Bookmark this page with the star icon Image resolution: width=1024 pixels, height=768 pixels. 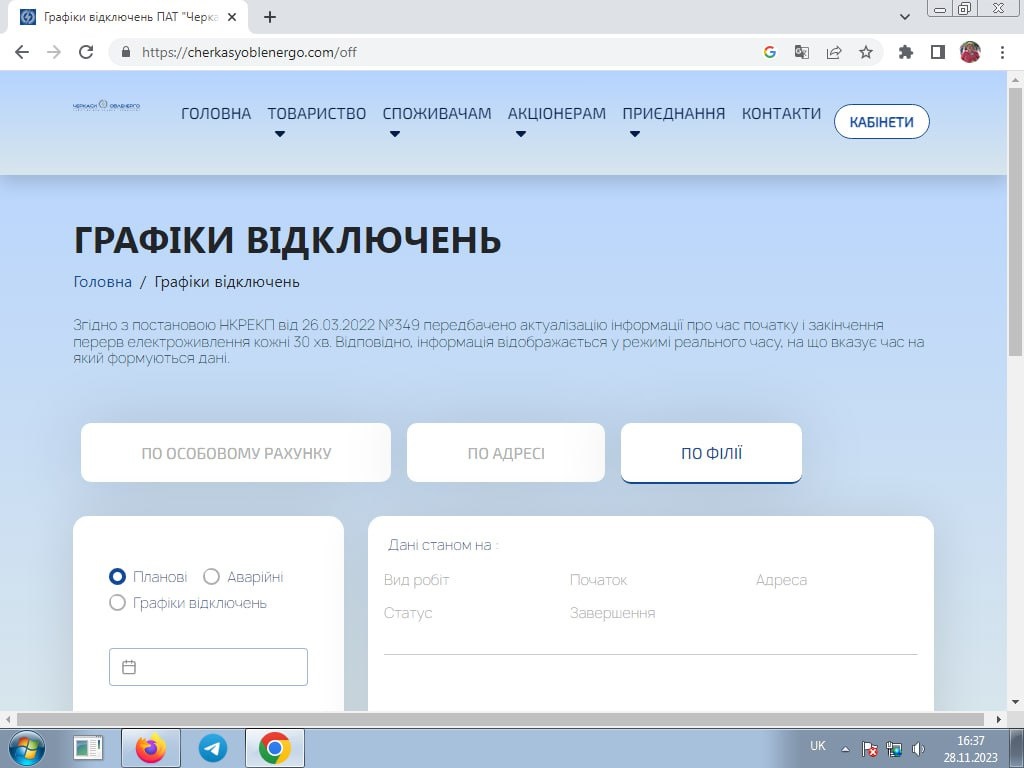[866, 52]
